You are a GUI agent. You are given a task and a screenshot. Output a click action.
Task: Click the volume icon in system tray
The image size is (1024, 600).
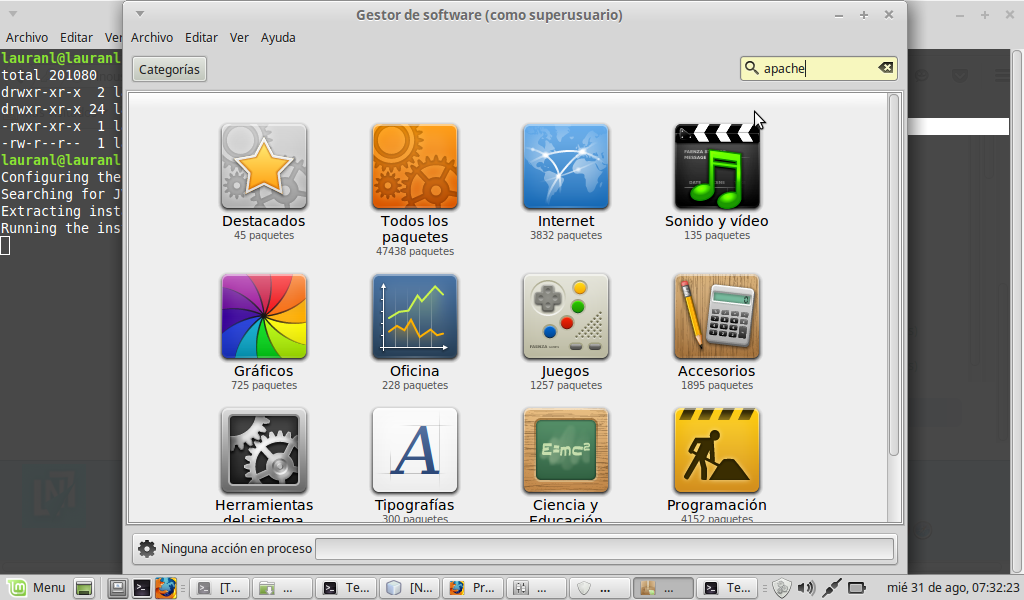pyautogui.click(x=807, y=588)
